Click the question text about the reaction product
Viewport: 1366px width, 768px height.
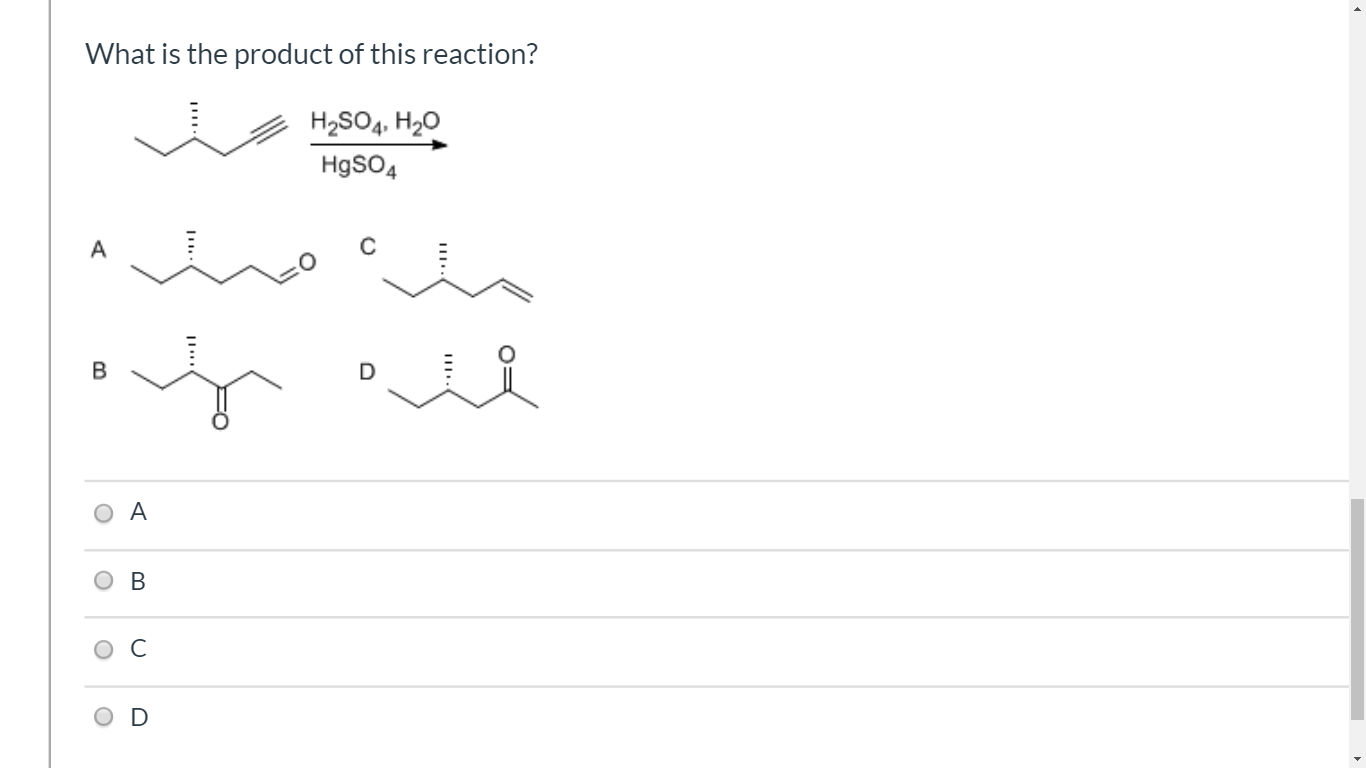coord(312,54)
